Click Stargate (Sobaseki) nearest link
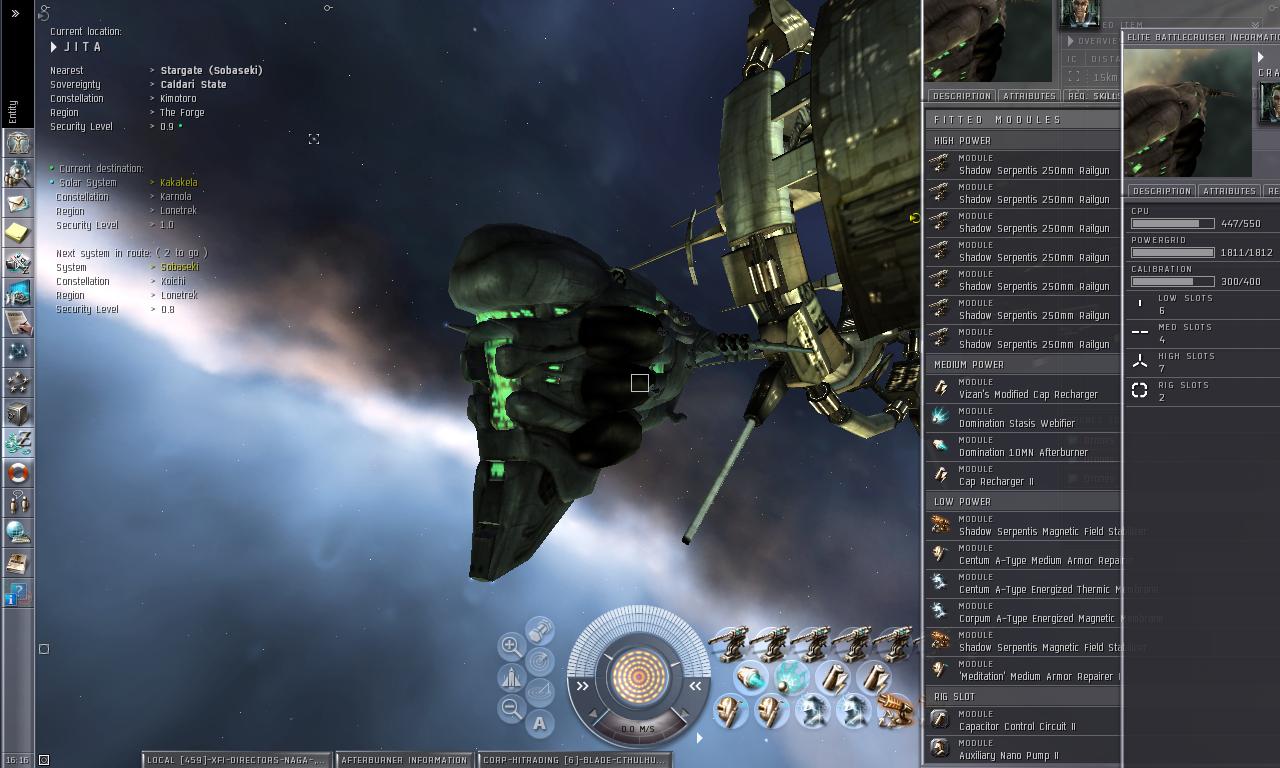This screenshot has height=768, width=1280. (211, 71)
